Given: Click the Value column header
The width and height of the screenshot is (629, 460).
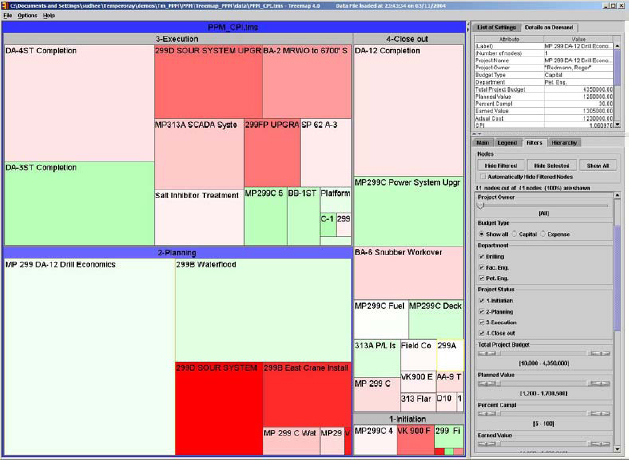Looking at the screenshot, I should 578,39.
